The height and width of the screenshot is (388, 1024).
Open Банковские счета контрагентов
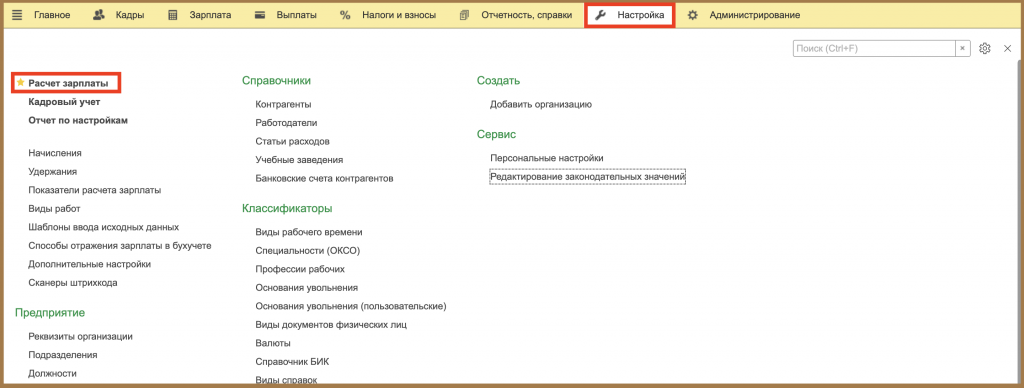coord(324,178)
